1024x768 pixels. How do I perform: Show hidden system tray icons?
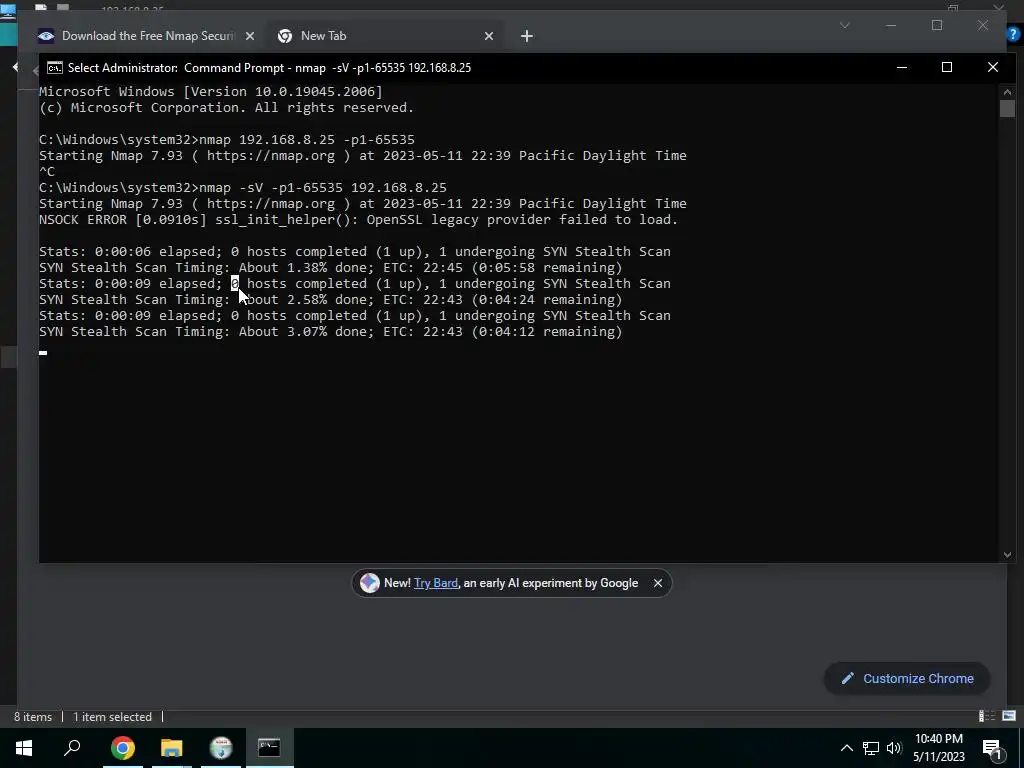846,748
